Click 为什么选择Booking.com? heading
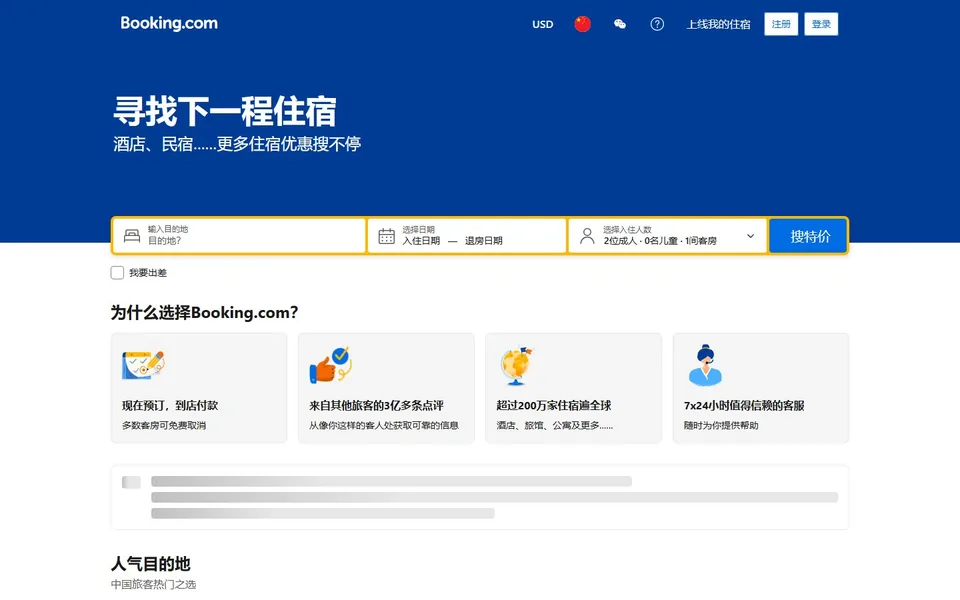The width and height of the screenshot is (960, 600). [204, 312]
